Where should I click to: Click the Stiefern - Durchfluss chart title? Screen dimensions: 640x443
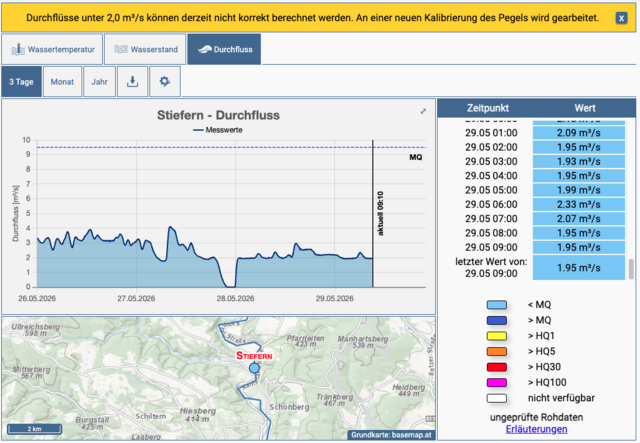(218, 115)
